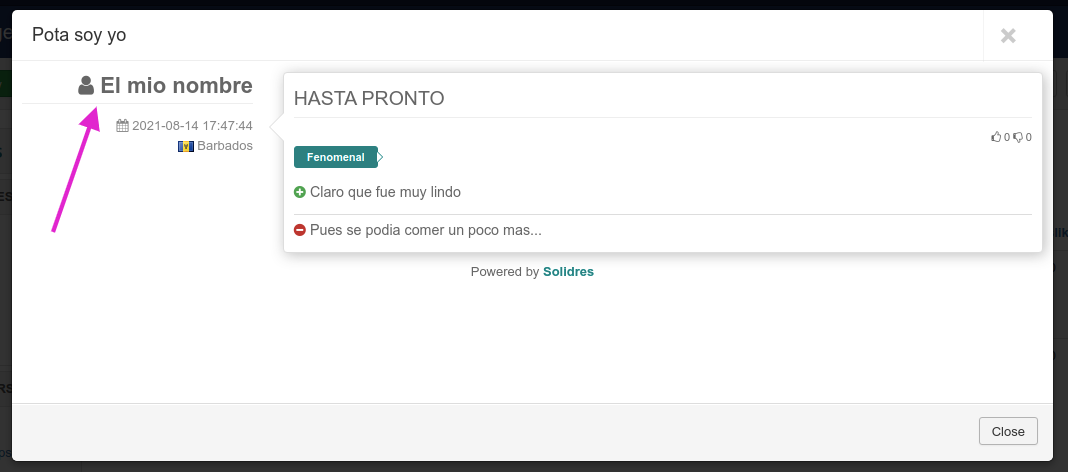Click the thumbs down vote count
1068x472 pixels.
(1028, 137)
